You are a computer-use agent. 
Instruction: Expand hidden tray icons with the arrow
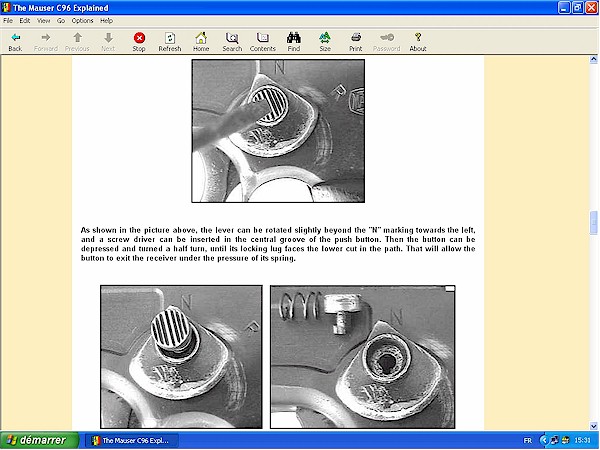point(543,440)
